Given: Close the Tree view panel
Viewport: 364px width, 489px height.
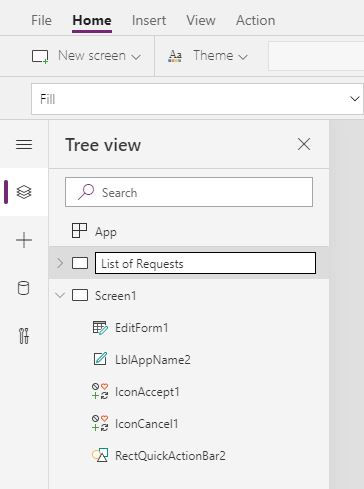Looking at the screenshot, I should click(x=304, y=144).
